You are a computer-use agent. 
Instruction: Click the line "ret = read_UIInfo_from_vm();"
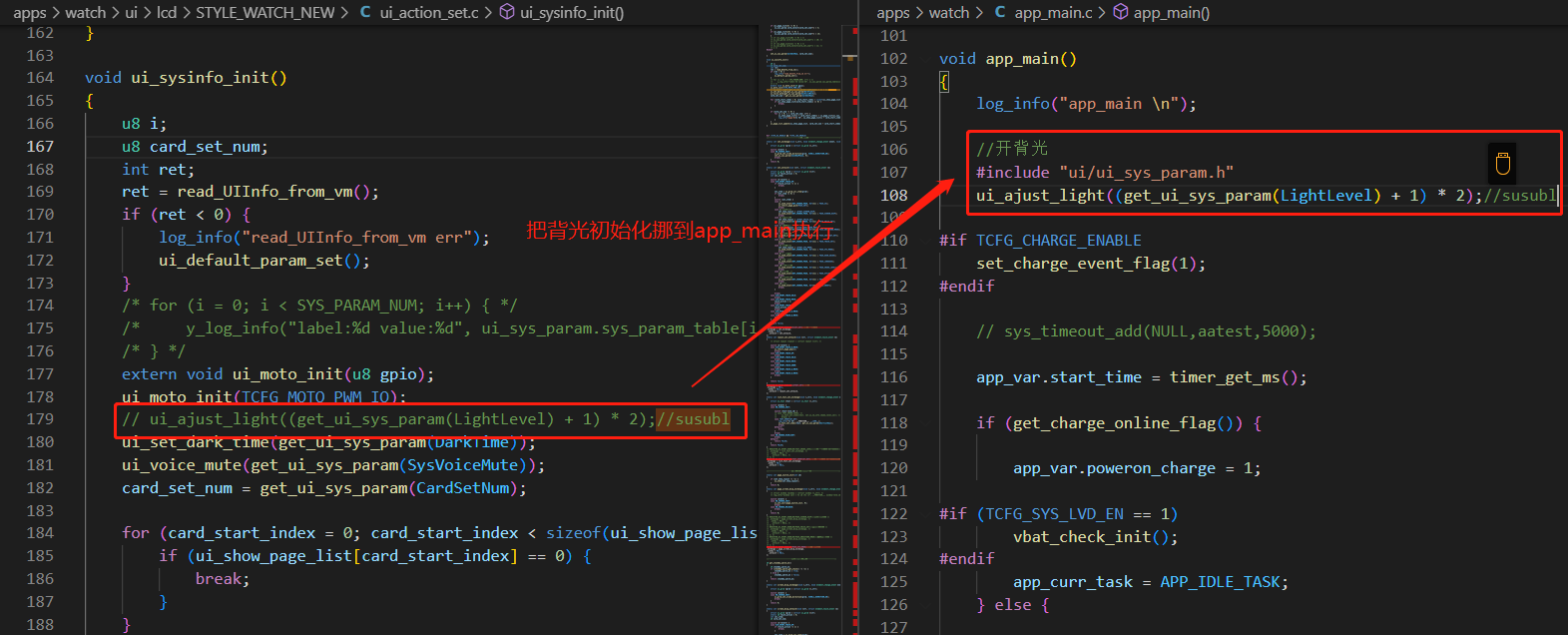[251, 192]
